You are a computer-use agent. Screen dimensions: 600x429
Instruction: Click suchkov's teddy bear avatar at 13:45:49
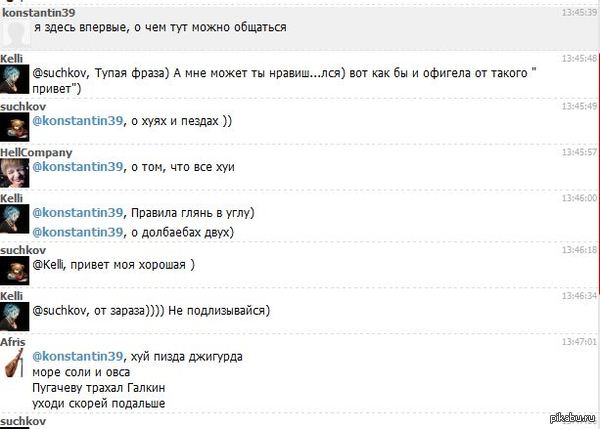click(15, 127)
